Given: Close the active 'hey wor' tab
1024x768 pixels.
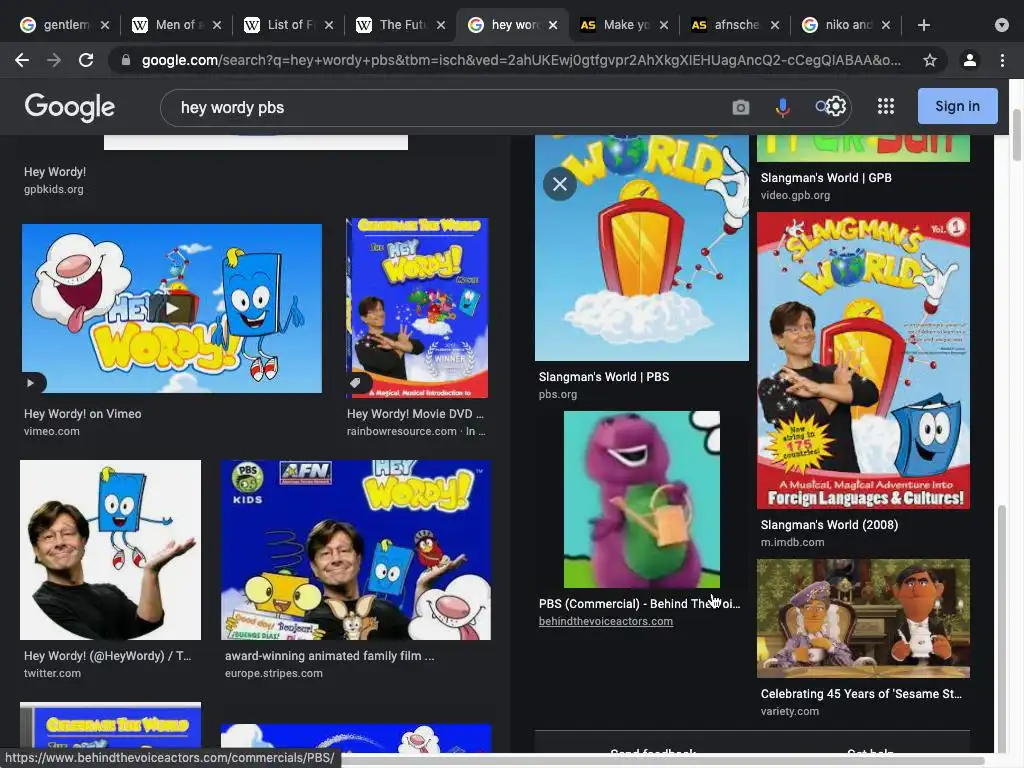Looking at the screenshot, I should [553, 25].
